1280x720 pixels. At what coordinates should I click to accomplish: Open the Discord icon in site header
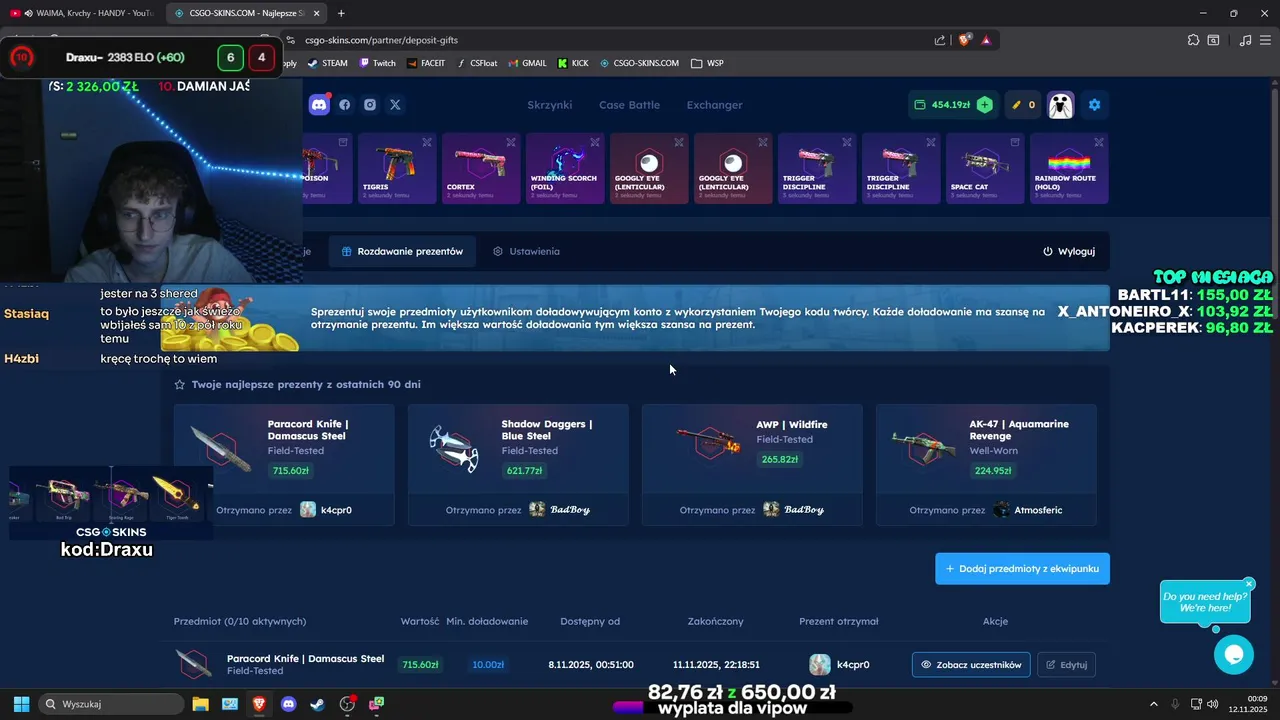tap(319, 104)
